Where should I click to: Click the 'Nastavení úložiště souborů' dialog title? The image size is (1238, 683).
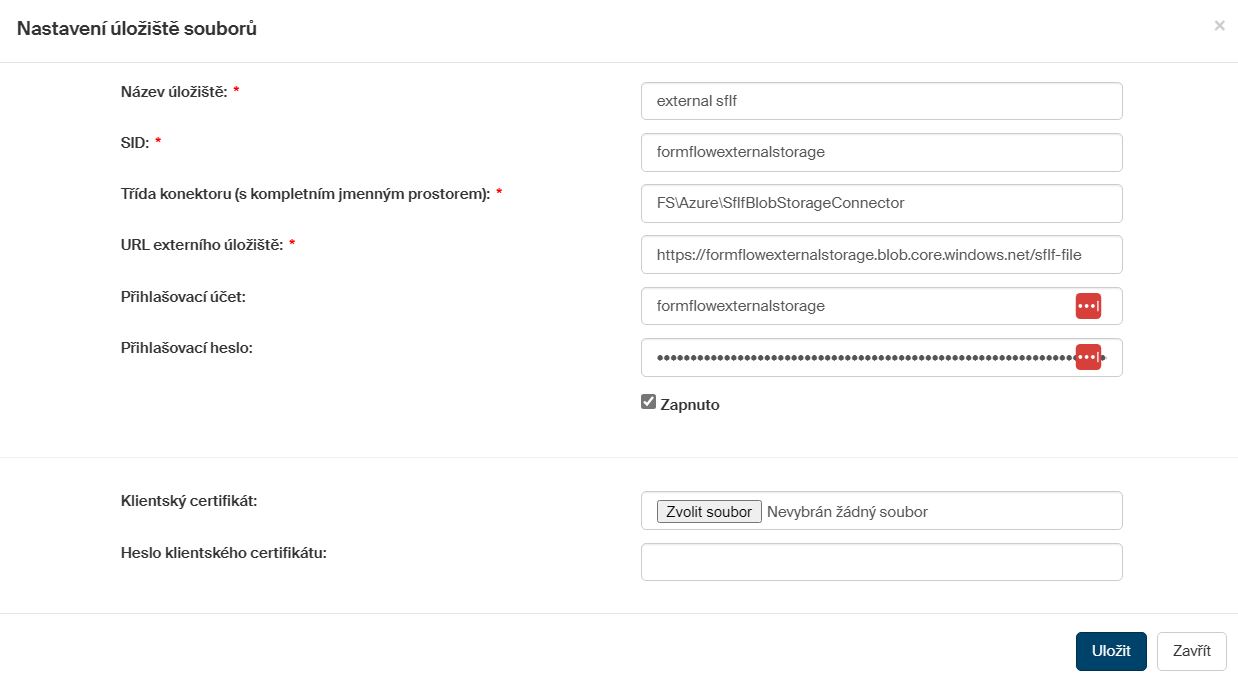click(x=137, y=29)
